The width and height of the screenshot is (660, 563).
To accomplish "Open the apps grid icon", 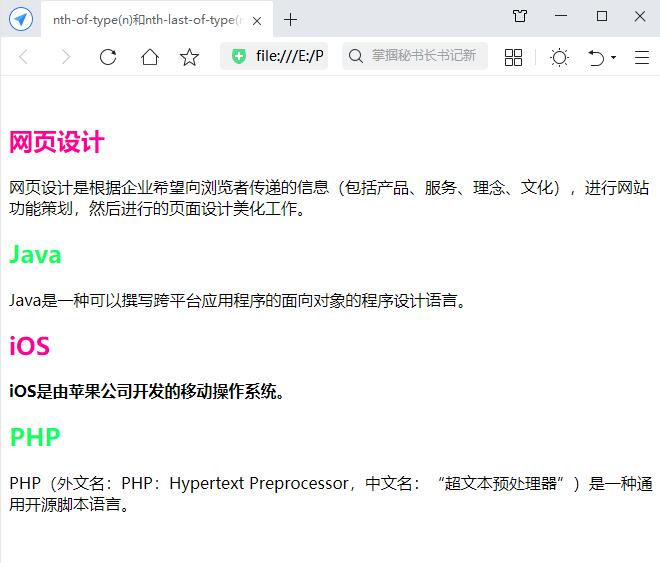I will coord(513,57).
